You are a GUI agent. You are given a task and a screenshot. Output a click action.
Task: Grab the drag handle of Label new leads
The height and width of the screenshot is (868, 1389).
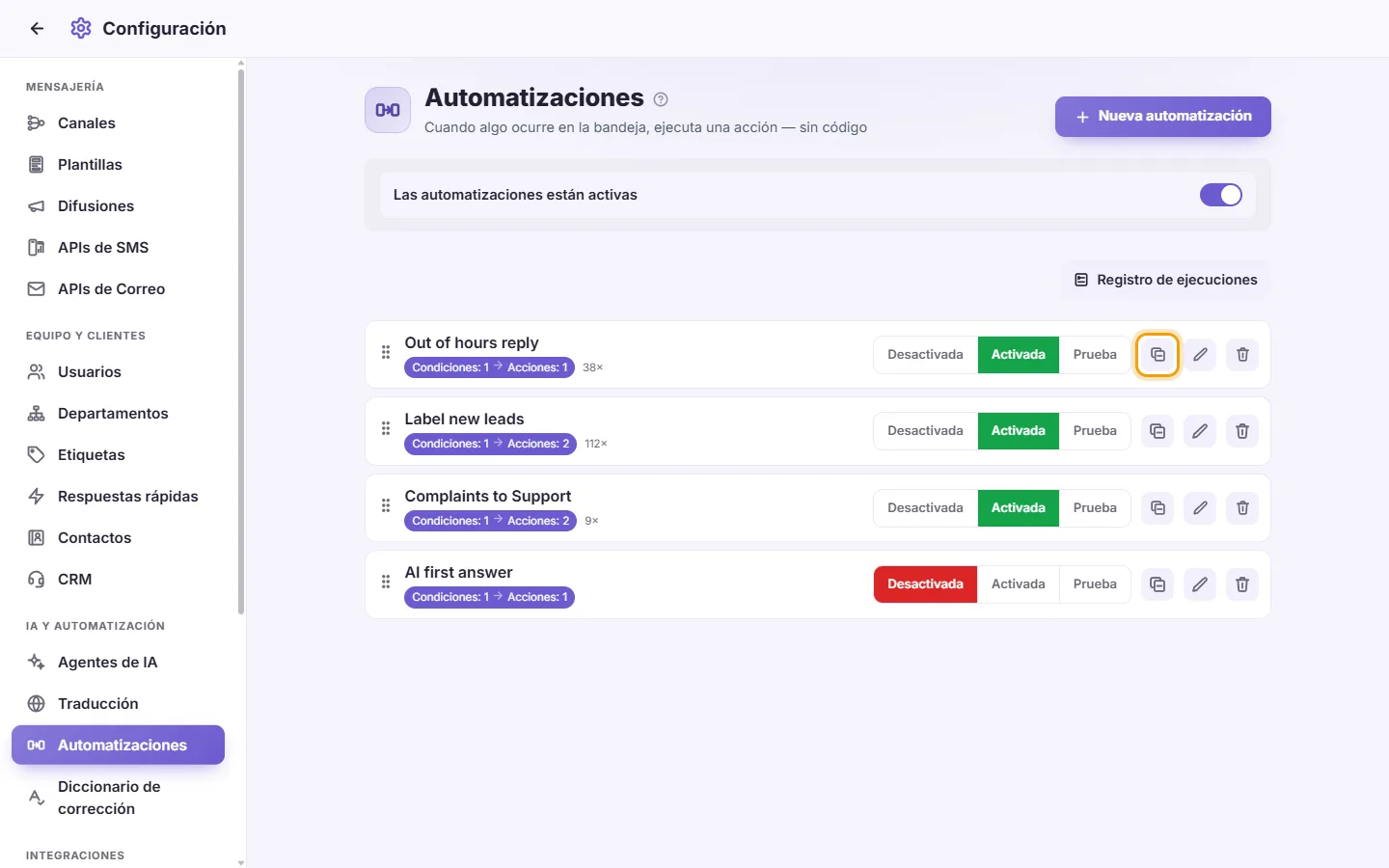pos(386,429)
